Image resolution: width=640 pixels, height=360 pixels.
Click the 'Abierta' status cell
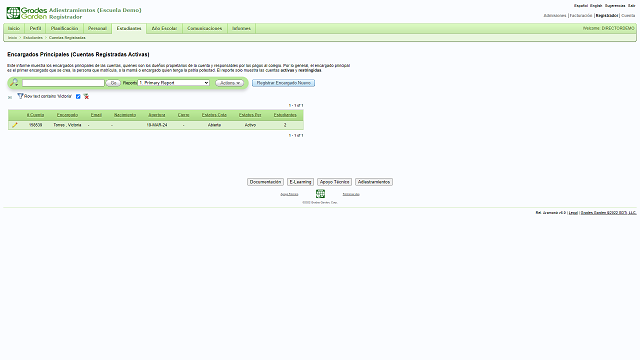click(214, 125)
